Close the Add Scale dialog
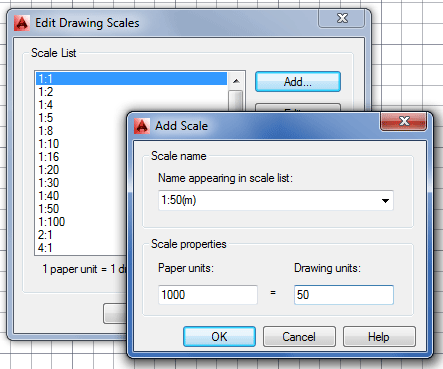The width and height of the screenshot is (443, 369). click(x=404, y=121)
